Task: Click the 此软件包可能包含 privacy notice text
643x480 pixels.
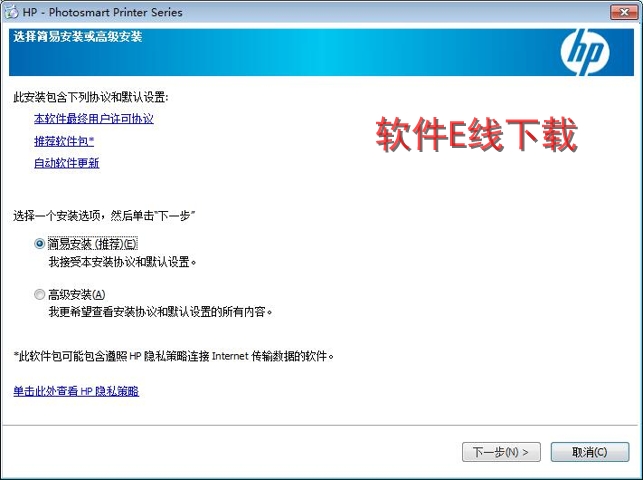Action: coord(173,355)
